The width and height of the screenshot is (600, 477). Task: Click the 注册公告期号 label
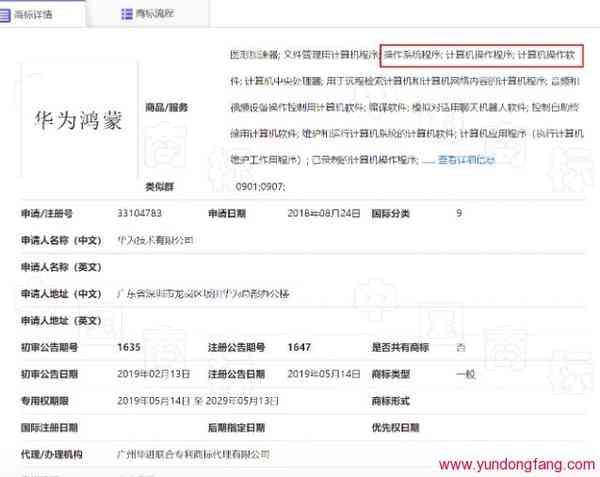236,347
